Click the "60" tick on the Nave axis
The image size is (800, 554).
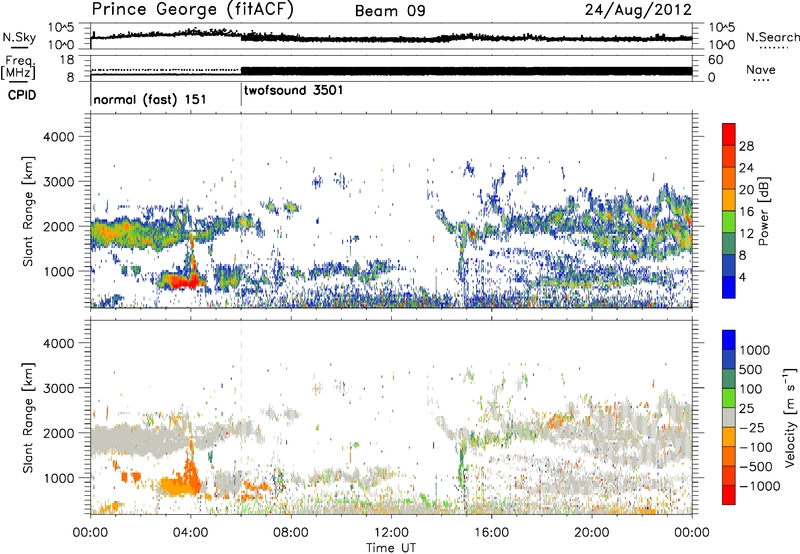pyautogui.click(x=715, y=60)
